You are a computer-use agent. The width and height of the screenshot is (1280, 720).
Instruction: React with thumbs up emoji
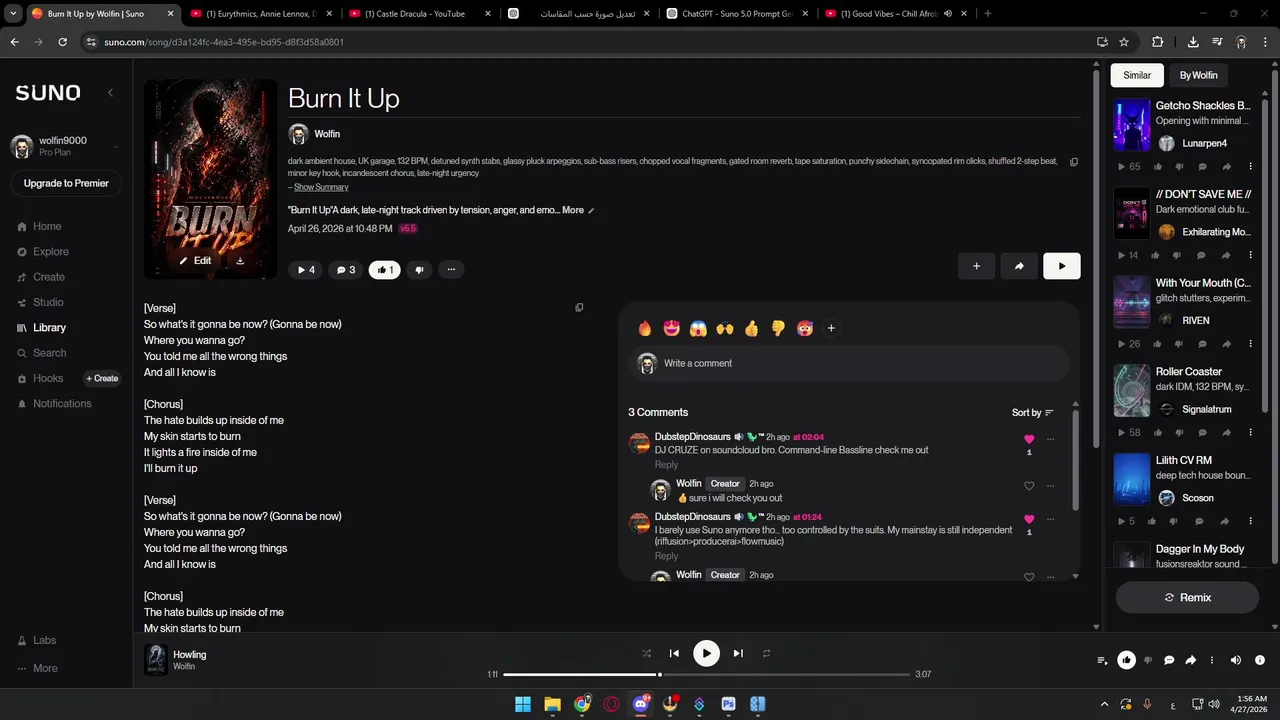click(x=752, y=328)
